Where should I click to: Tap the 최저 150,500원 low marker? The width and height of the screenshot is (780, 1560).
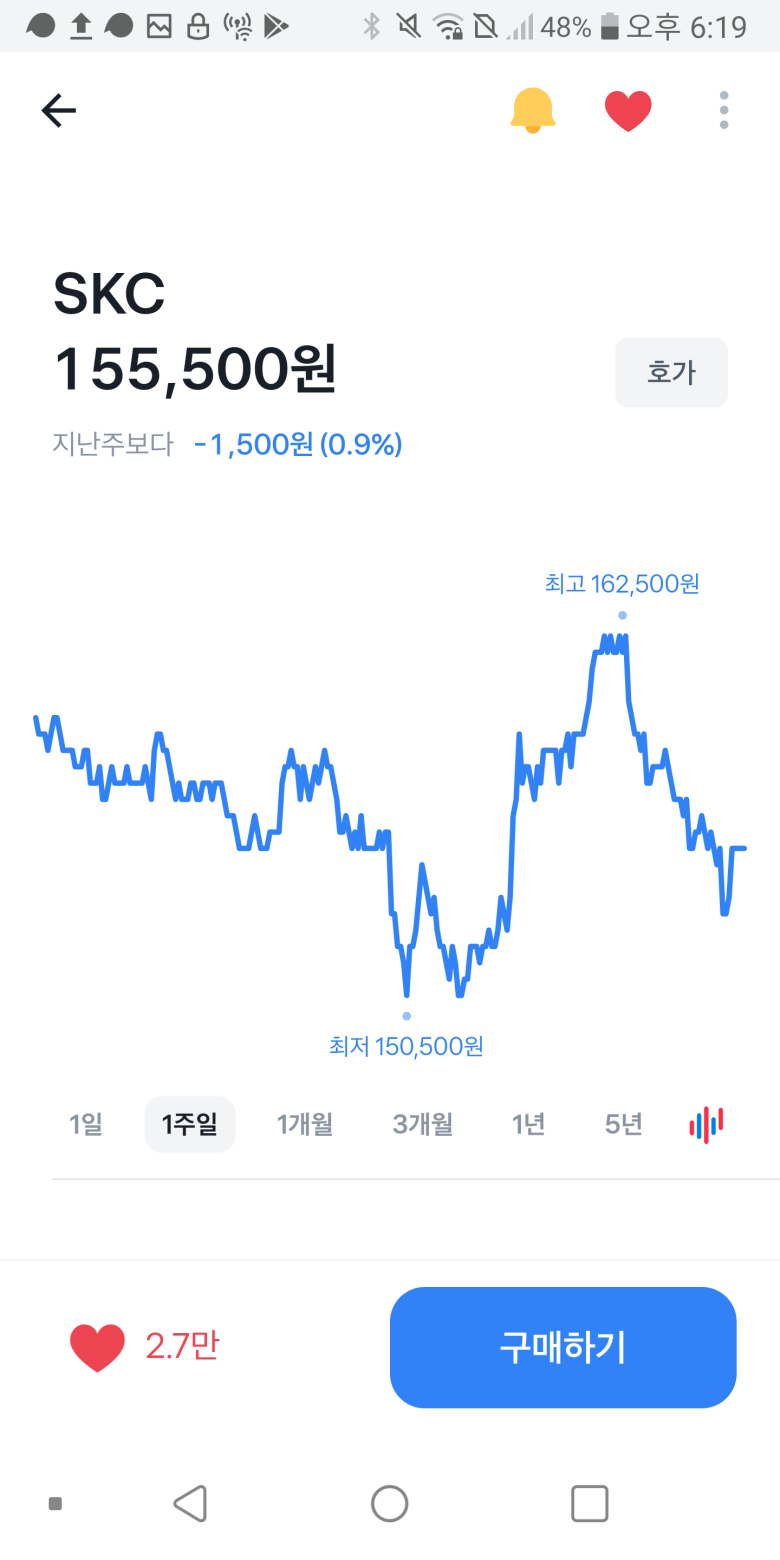[406, 1046]
